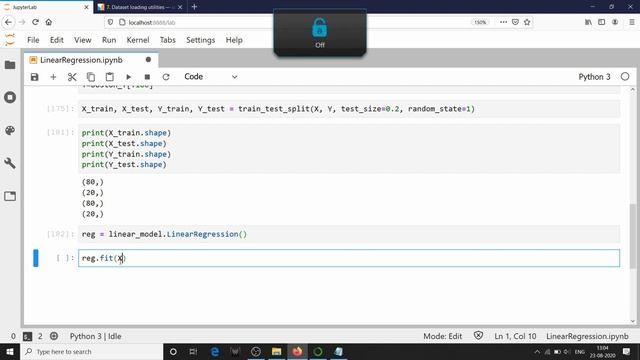The width and height of the screenshot is (640, 360).
Task: Open the Tabs sidebar panel icon
Action: click(10, 196)
